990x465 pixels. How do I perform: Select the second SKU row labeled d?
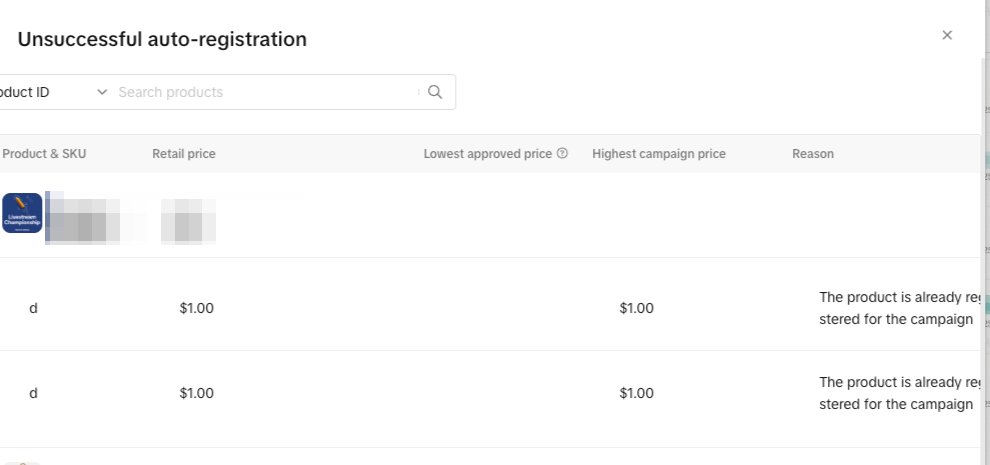(33, 393)
